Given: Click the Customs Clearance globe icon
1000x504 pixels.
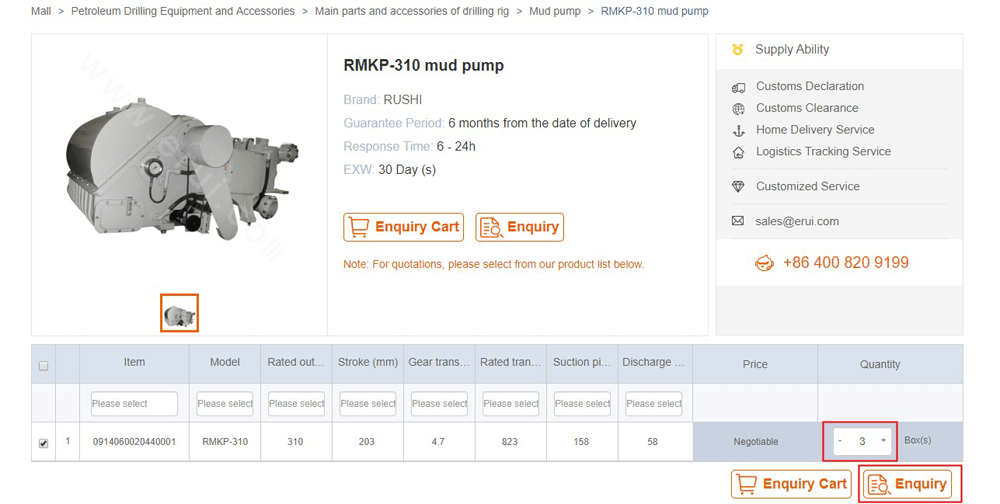Looking at the screenshot, I should click(738, 109).
